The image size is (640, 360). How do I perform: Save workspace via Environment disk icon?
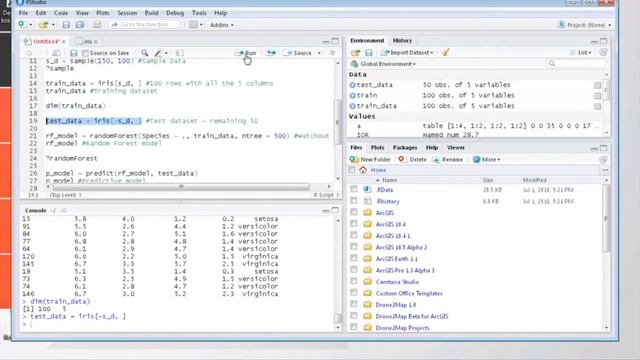click(x=369, y=53)
